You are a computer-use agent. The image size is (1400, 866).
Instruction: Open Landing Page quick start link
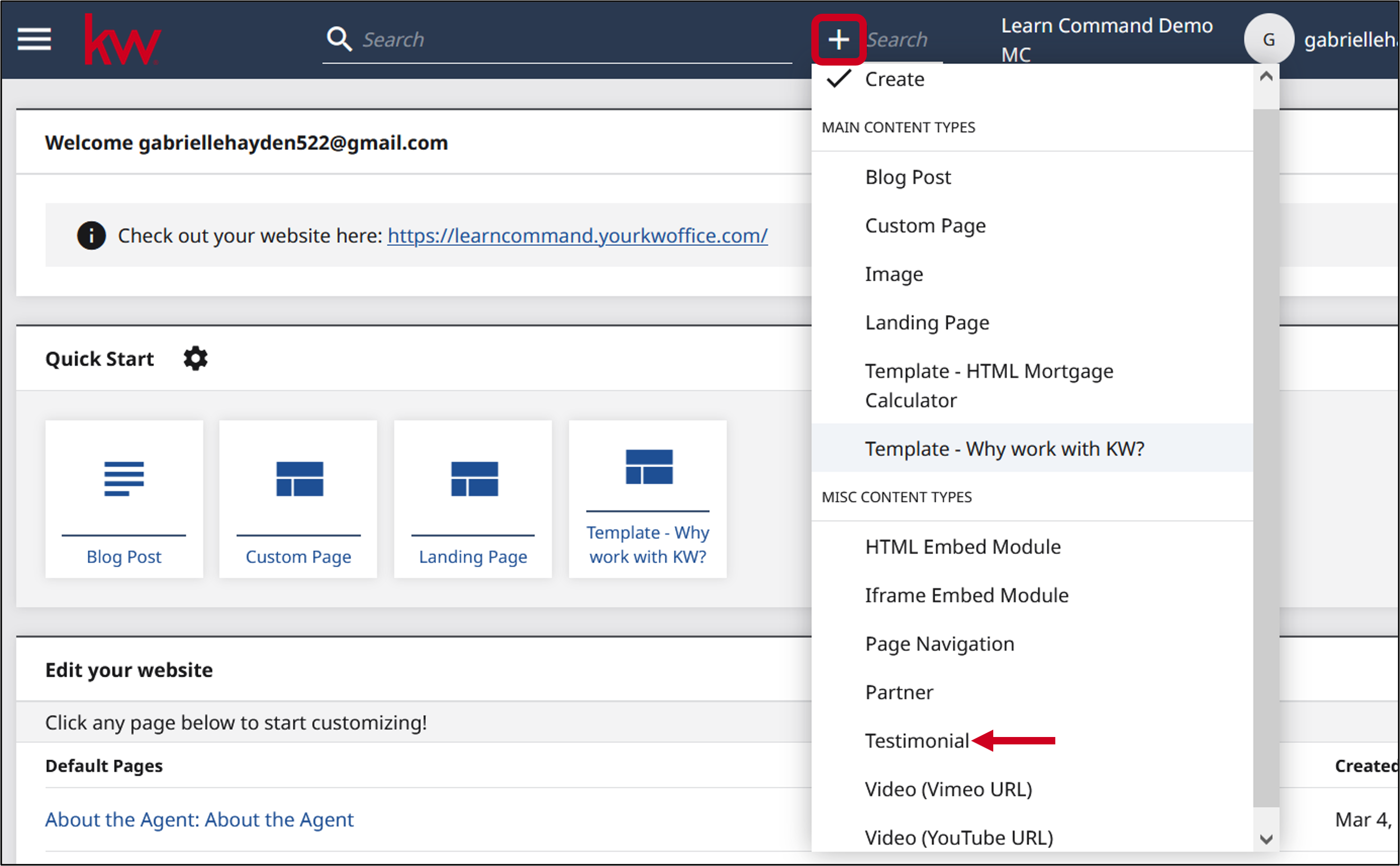[x=473, y=557]
